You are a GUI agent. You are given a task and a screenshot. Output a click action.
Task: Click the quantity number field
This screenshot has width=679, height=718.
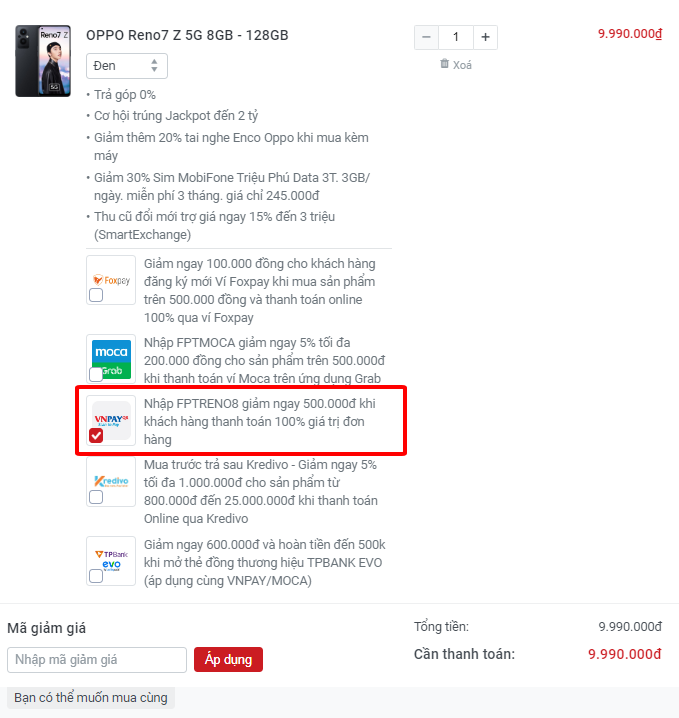(x=456, y=37)
